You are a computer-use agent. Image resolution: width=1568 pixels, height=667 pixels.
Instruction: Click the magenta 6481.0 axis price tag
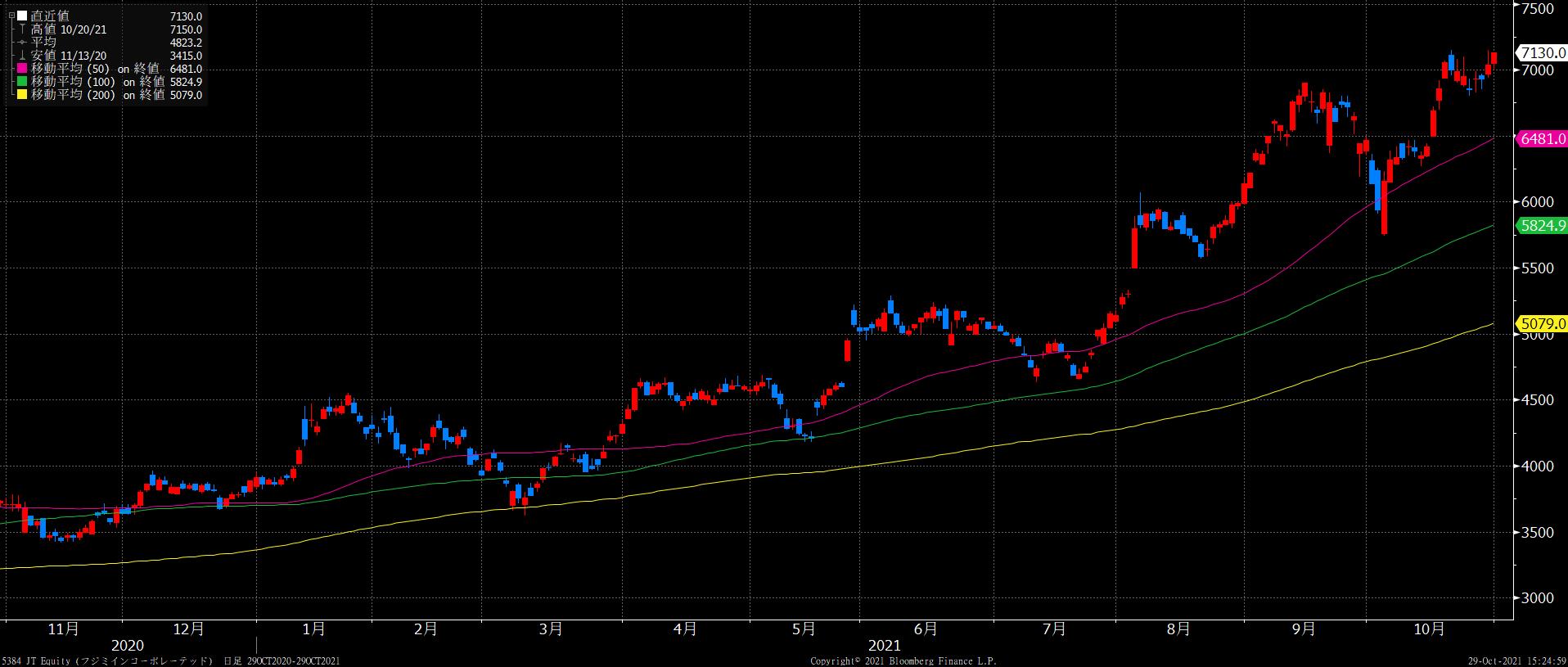(x=1540, y=139)
